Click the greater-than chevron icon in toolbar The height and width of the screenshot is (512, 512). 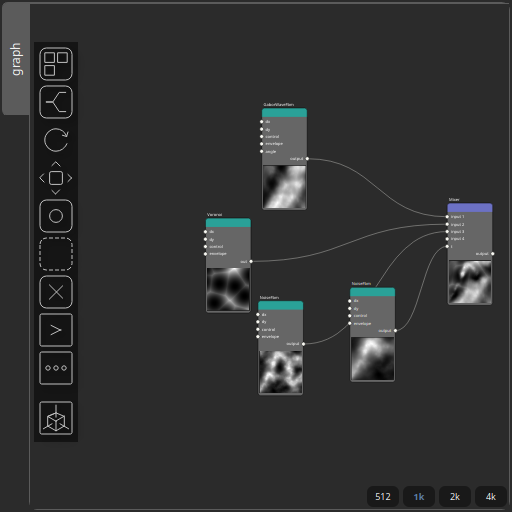pyautogui.click(x=56, y=330)
